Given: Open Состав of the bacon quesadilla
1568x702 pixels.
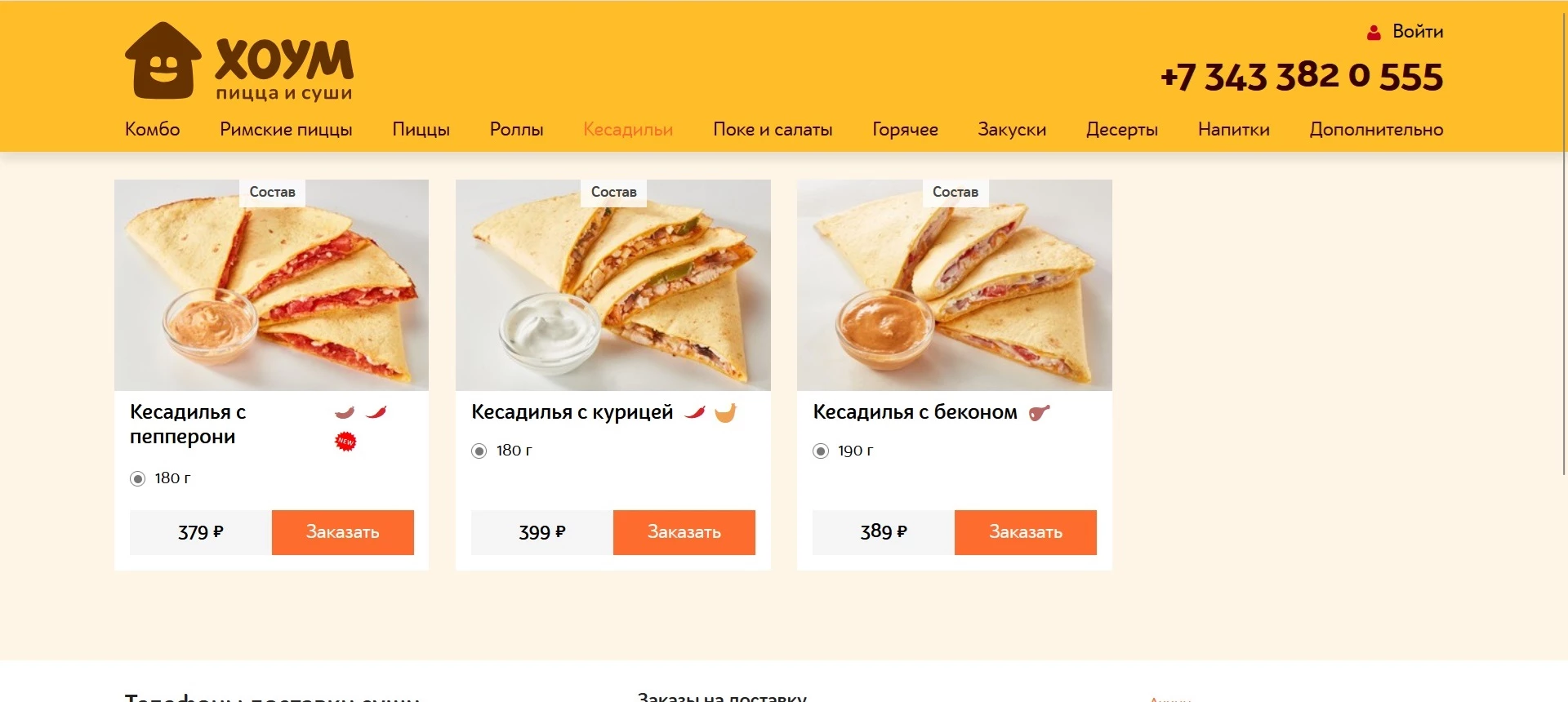Looking at the screenshot, I should [x=955, y=192].
